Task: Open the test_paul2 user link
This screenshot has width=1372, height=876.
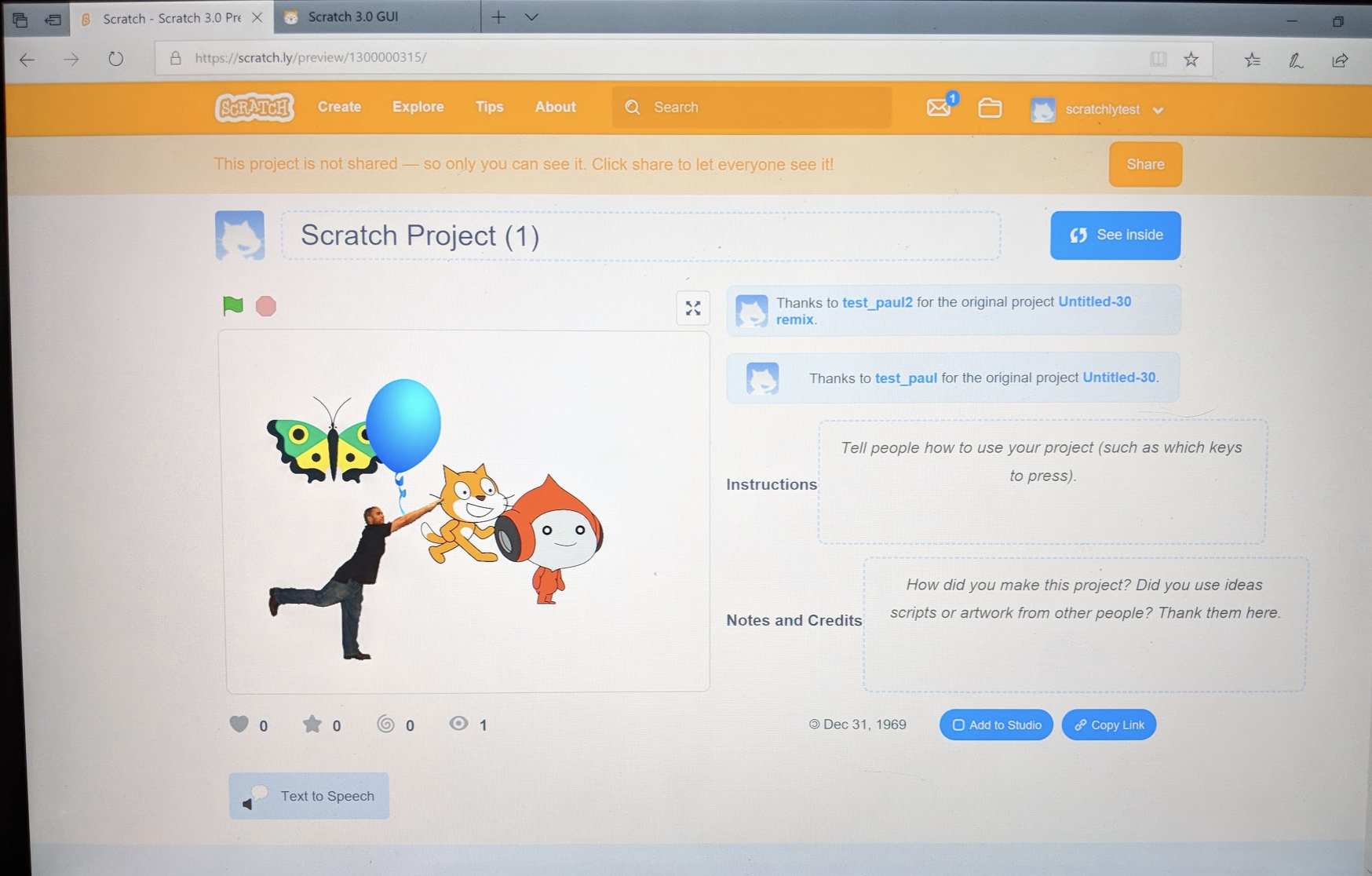Action: pos(877,302)
